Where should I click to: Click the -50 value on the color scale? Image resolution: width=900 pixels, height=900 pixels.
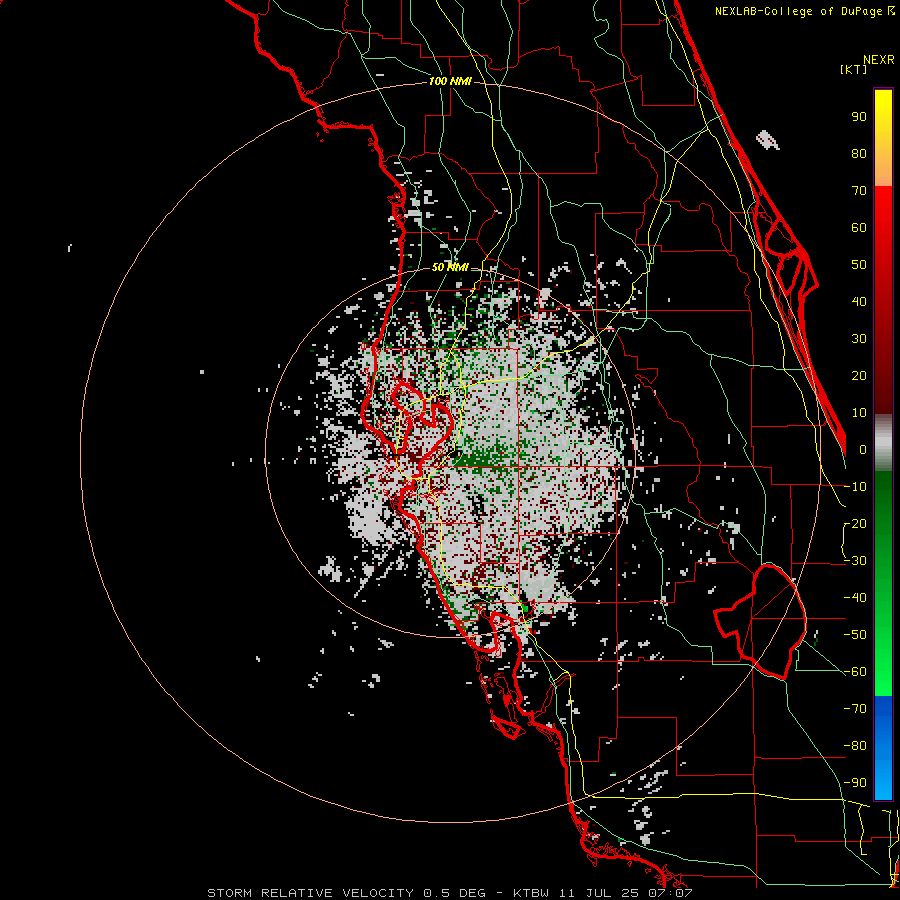(855, 635)
